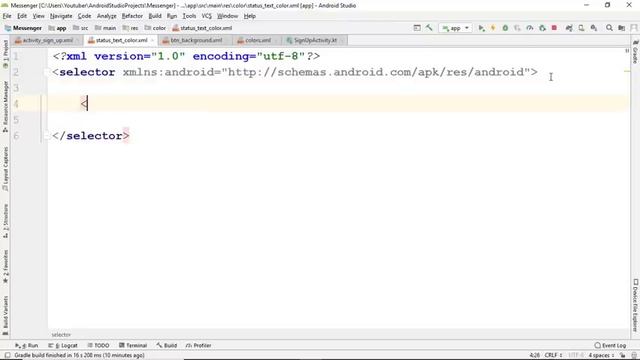Open the Help menu
This screenshot has width=640, height=360.
[250, 16]
